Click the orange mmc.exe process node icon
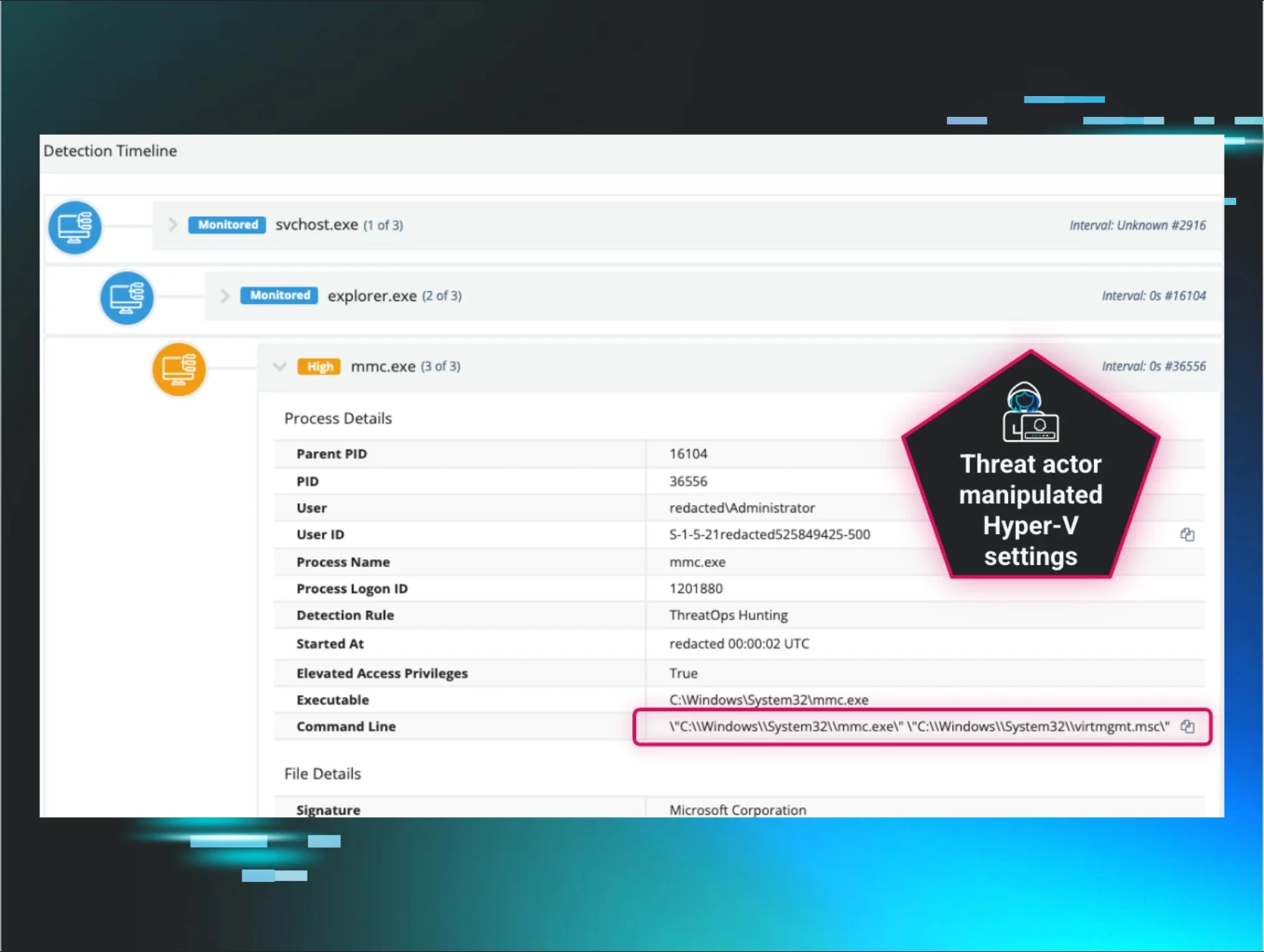This screenshot has width=1264, height=952. point(179,369)
